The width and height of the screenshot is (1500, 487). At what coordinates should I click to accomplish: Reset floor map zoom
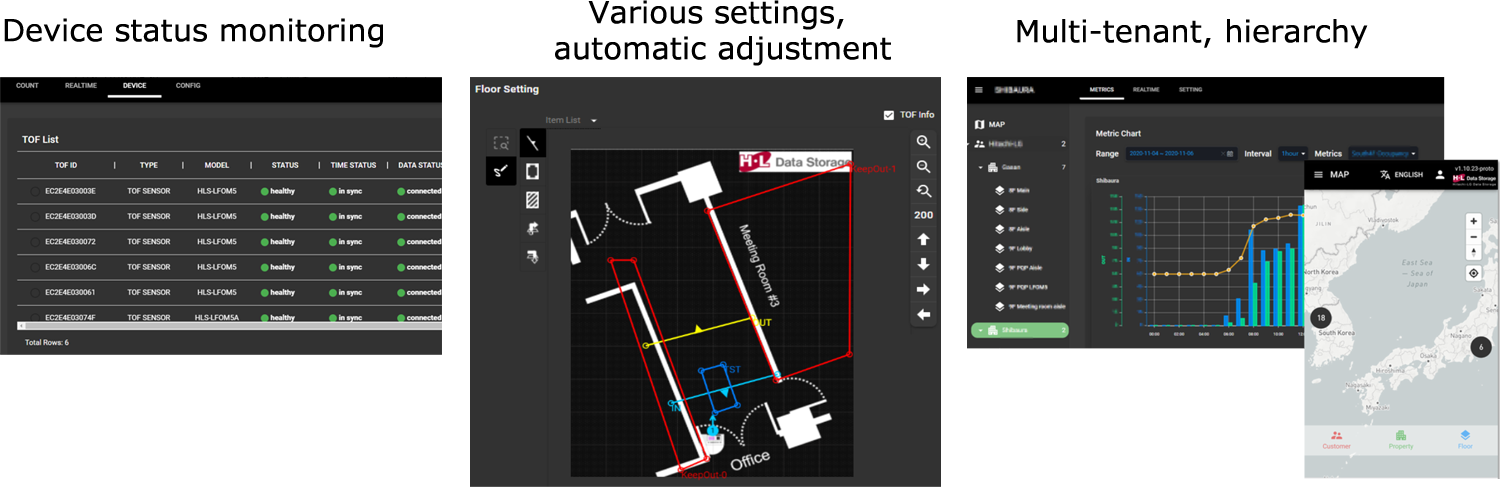point(923,191)
